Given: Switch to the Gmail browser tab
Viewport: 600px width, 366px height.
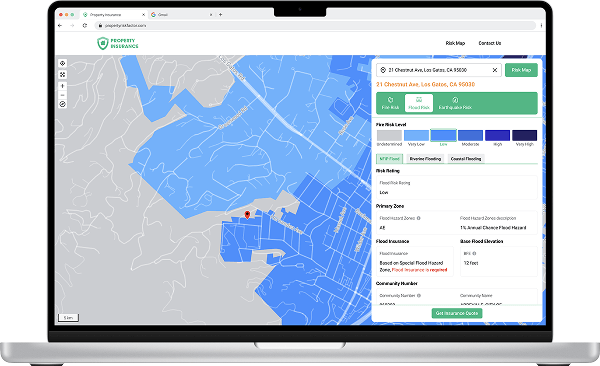Looking at the screenshot, I should (x=181, y=15).
